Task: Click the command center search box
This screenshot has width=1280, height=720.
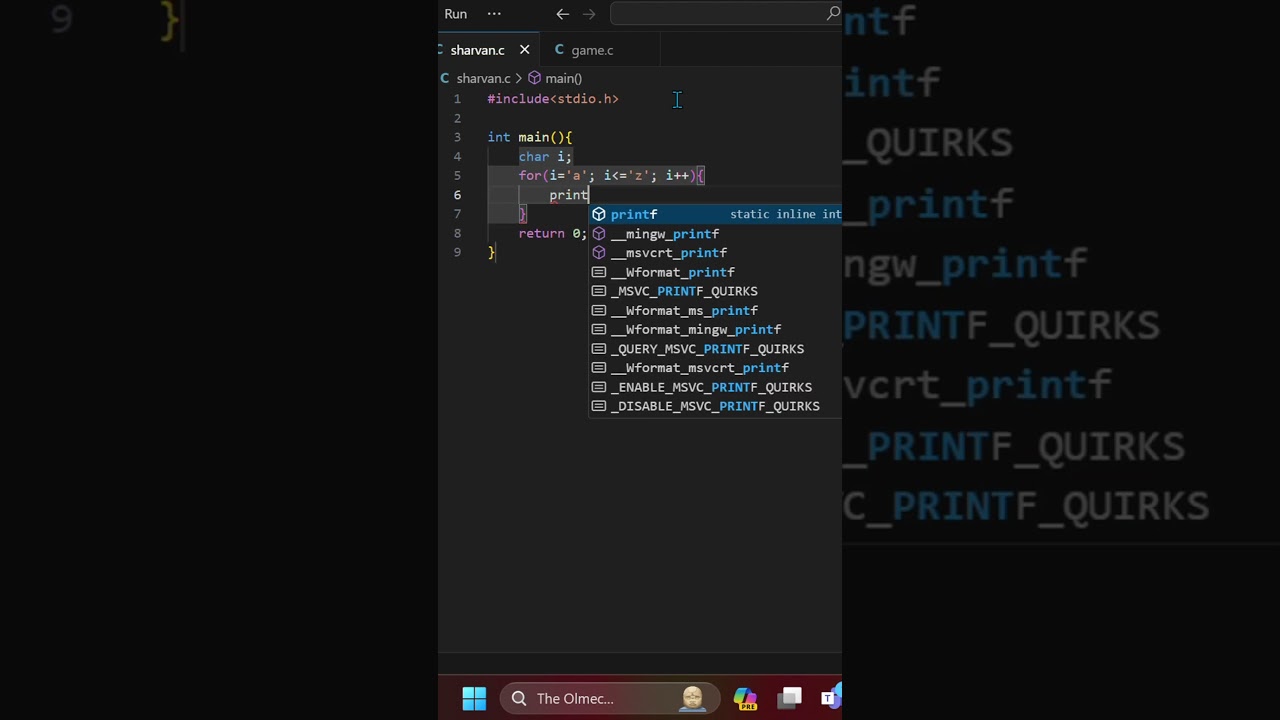Action: (725, 13)
